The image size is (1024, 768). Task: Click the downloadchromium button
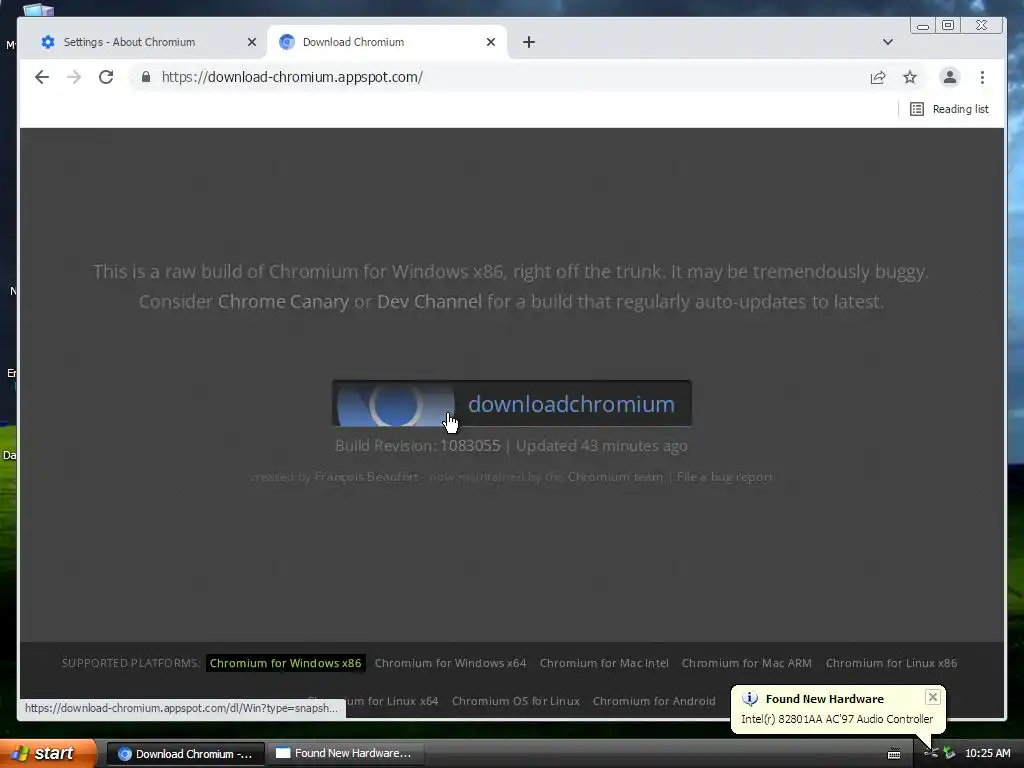coord(512,404)
